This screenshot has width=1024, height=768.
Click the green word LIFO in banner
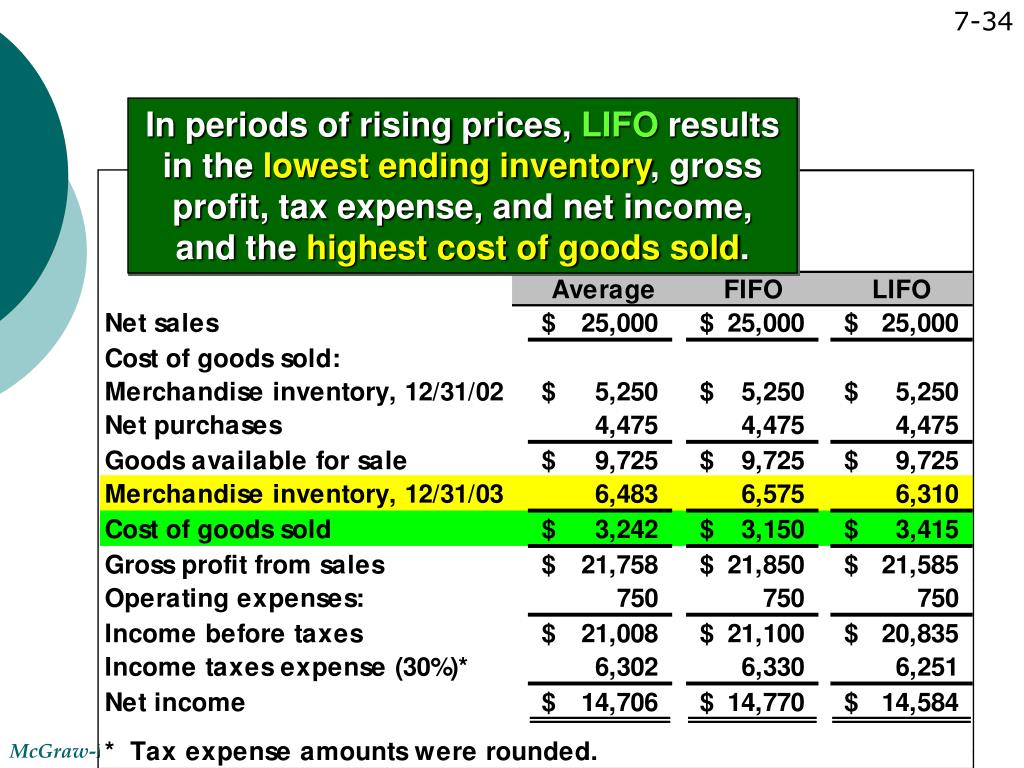coord(620,124)
